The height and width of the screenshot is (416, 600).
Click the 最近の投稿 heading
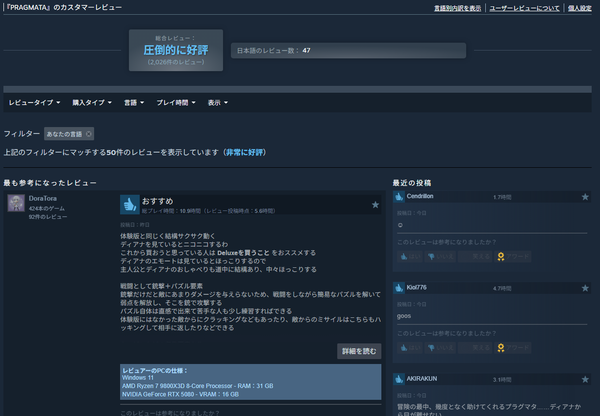412,183
